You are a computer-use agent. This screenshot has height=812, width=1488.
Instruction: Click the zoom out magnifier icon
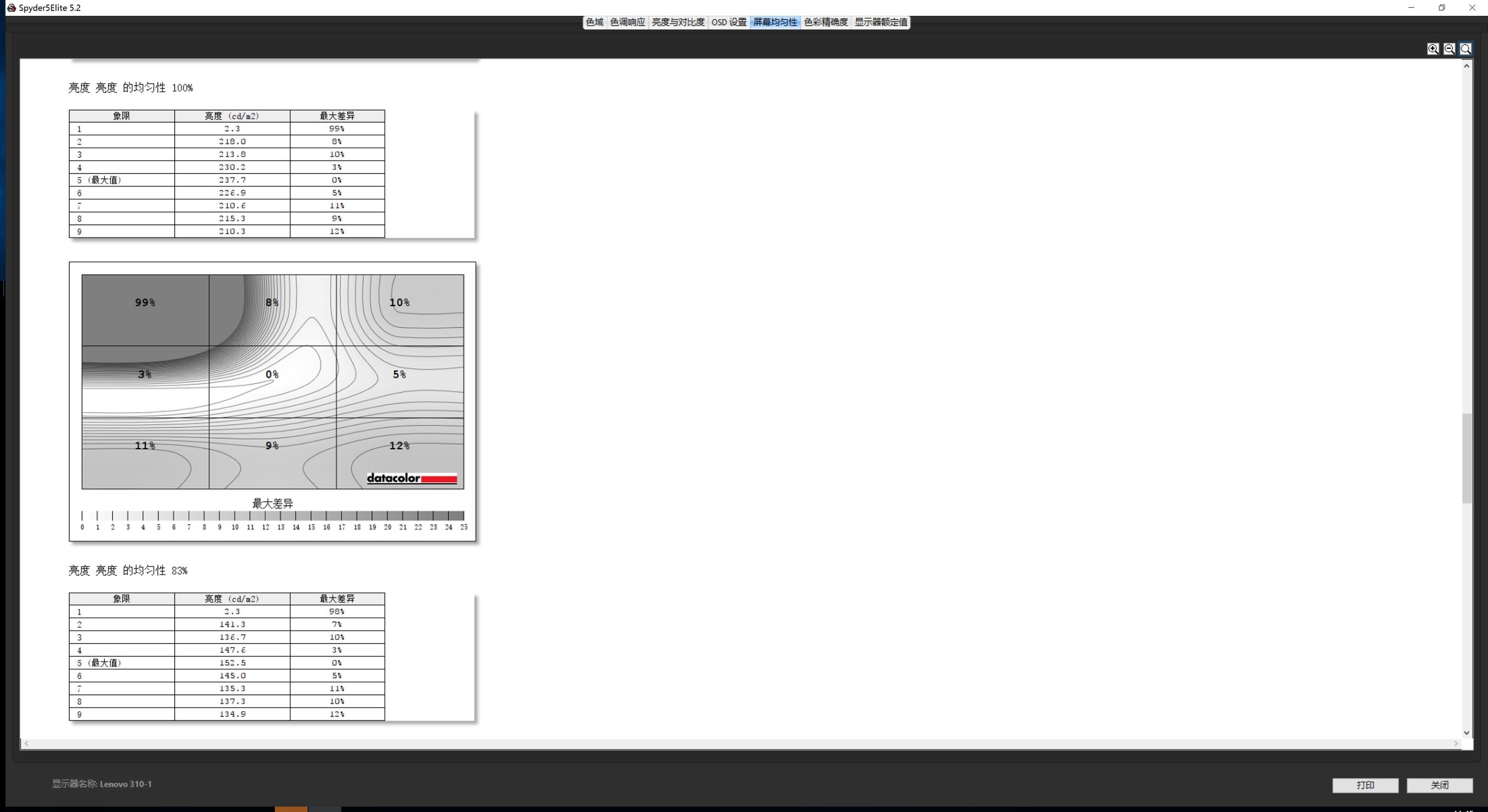tap(1449, 49)
